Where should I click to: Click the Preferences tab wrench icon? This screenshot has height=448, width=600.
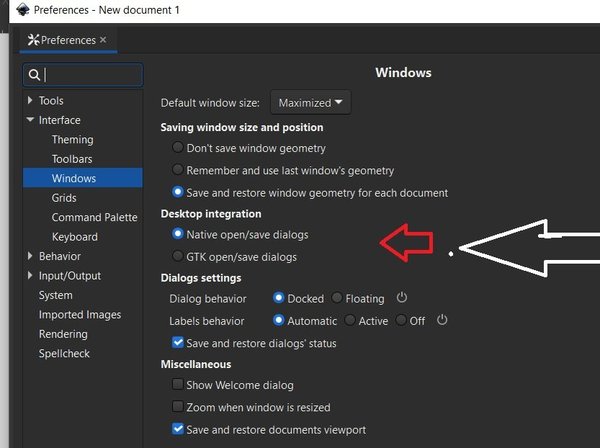(x=33, y=40)
